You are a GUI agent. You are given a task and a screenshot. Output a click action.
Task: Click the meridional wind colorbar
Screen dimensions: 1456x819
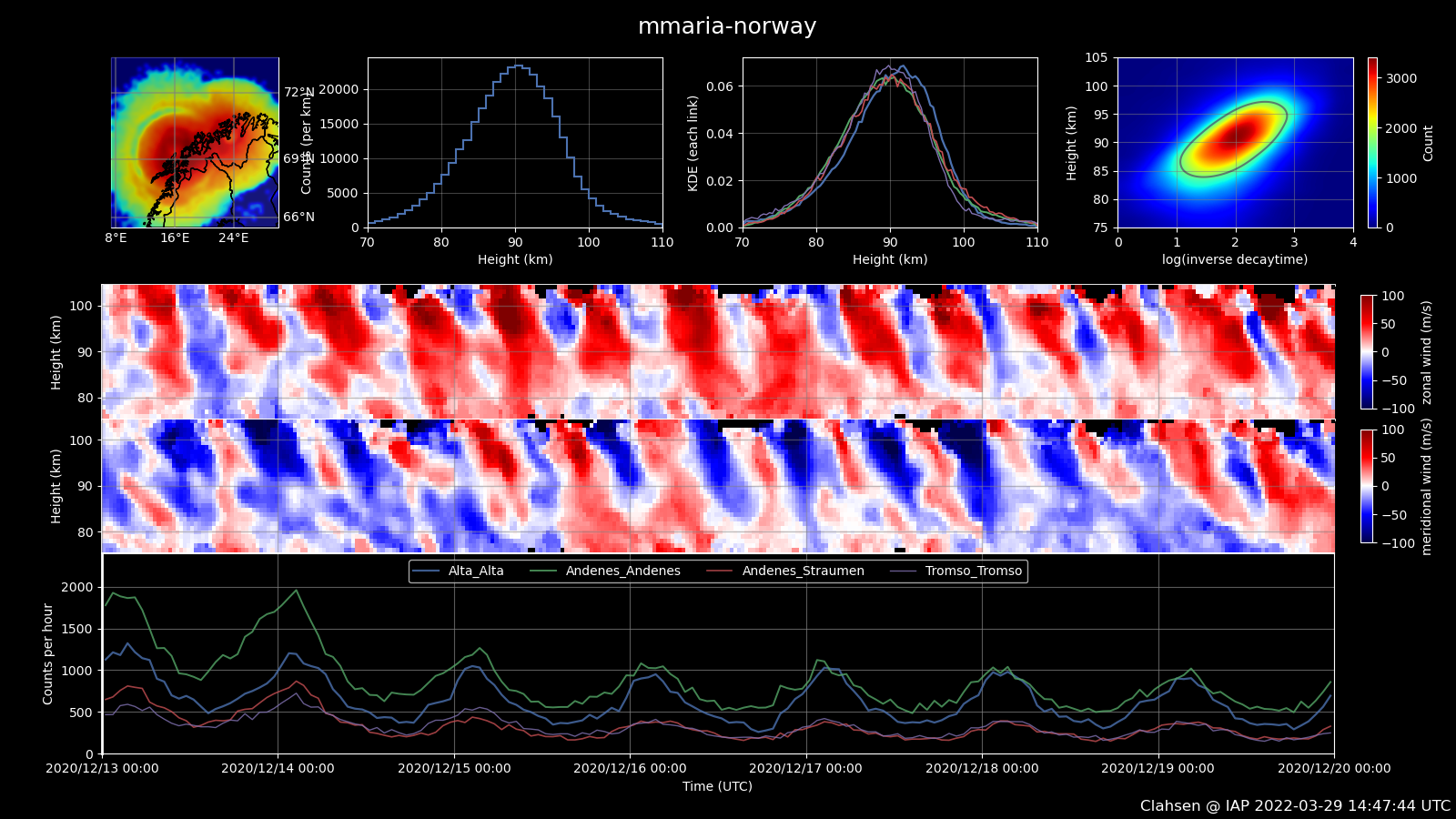1367,486
